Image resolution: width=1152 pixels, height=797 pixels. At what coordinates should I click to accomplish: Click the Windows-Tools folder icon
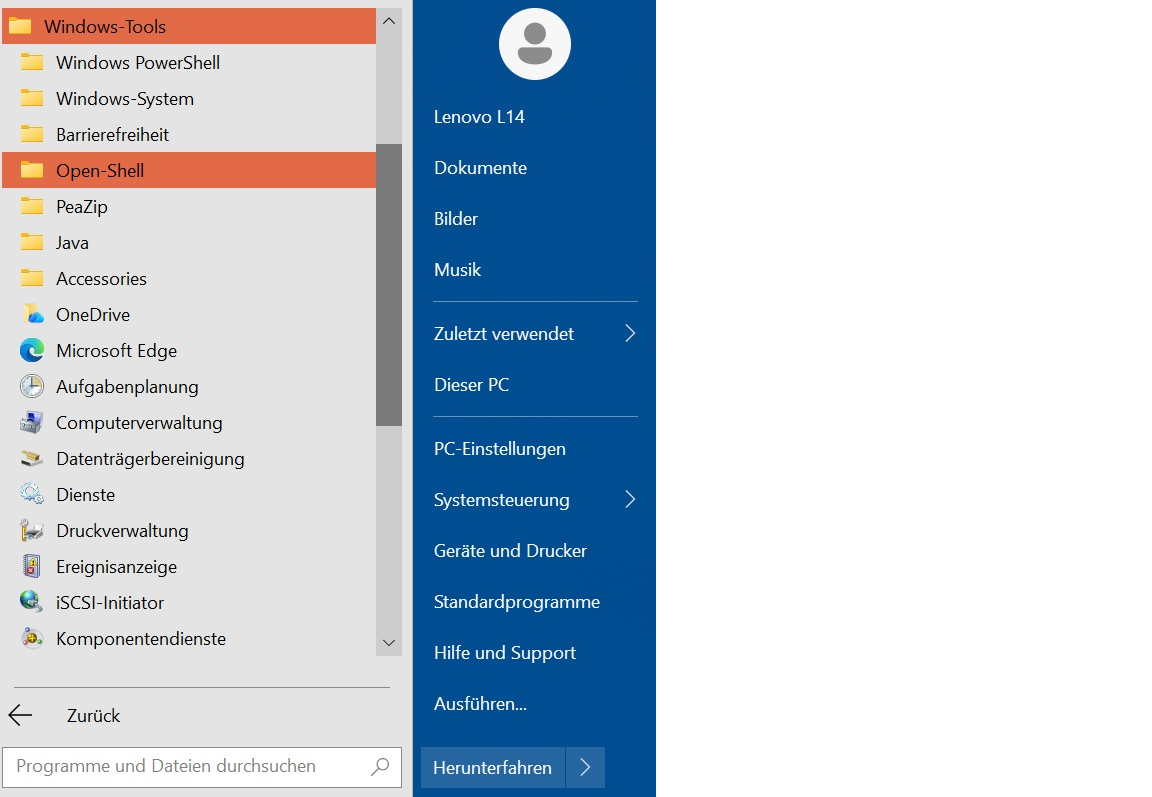point(20,26)
